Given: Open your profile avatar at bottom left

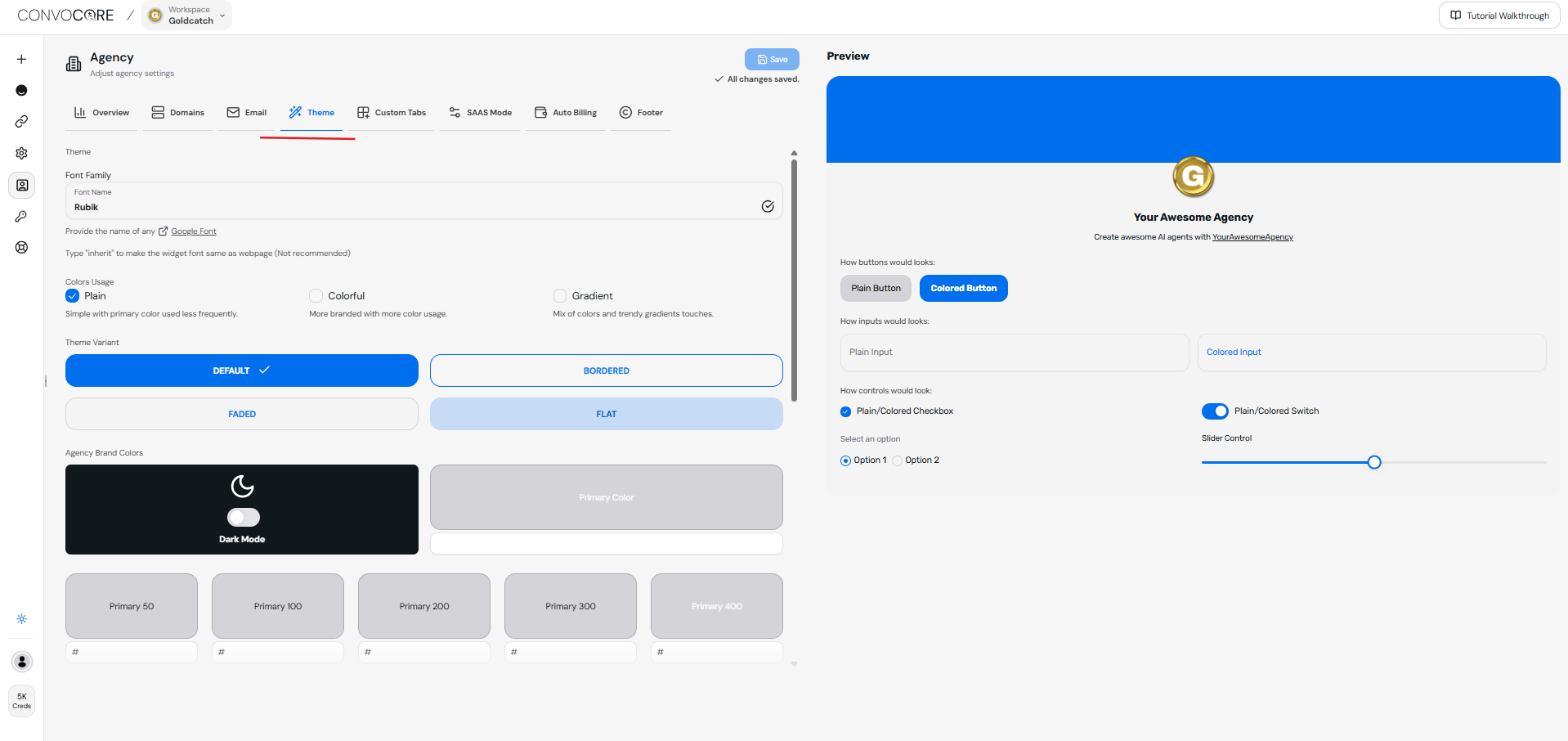Looking at the screenshot, I should pyautogui.click(x=21, y=661).
